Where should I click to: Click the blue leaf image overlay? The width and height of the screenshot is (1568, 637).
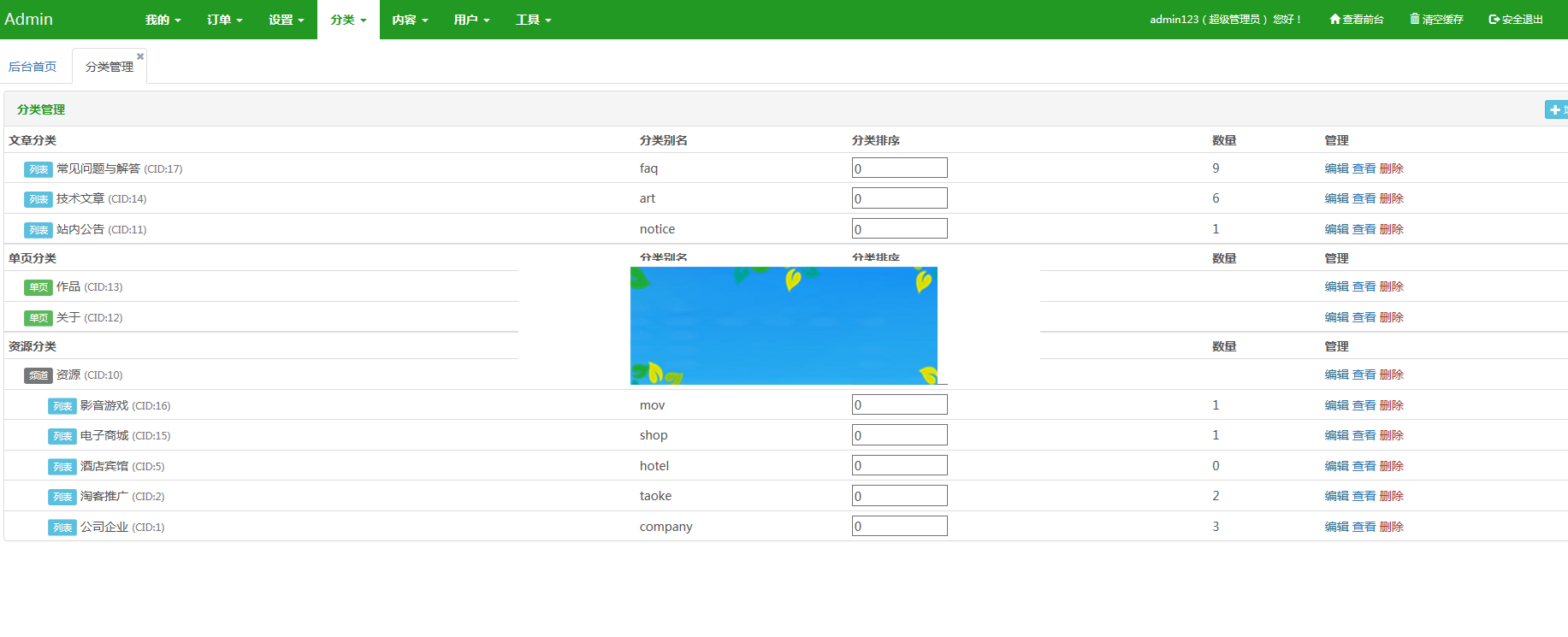784,325
